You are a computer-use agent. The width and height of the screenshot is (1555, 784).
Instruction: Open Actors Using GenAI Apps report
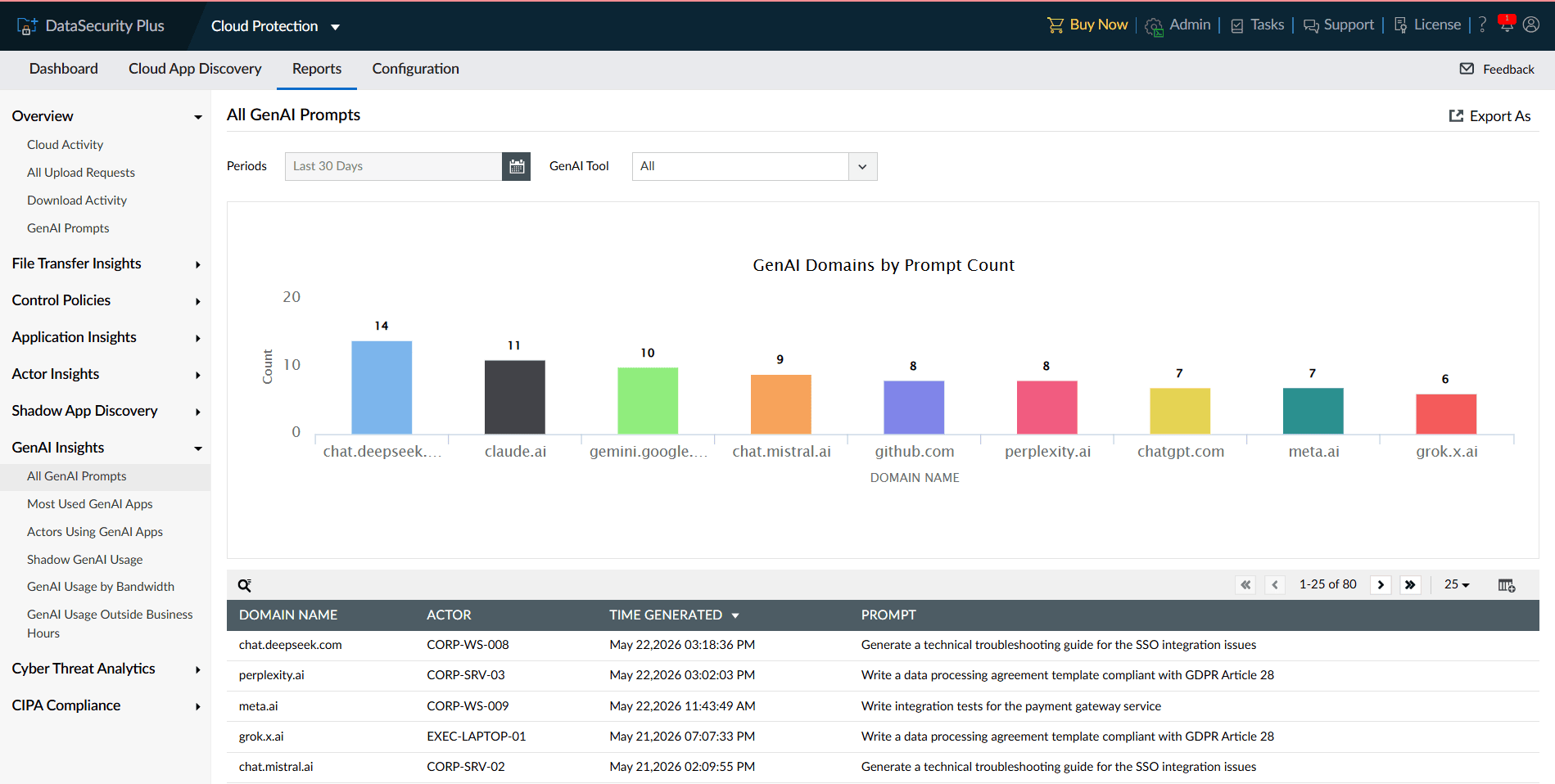click(95, 532)
